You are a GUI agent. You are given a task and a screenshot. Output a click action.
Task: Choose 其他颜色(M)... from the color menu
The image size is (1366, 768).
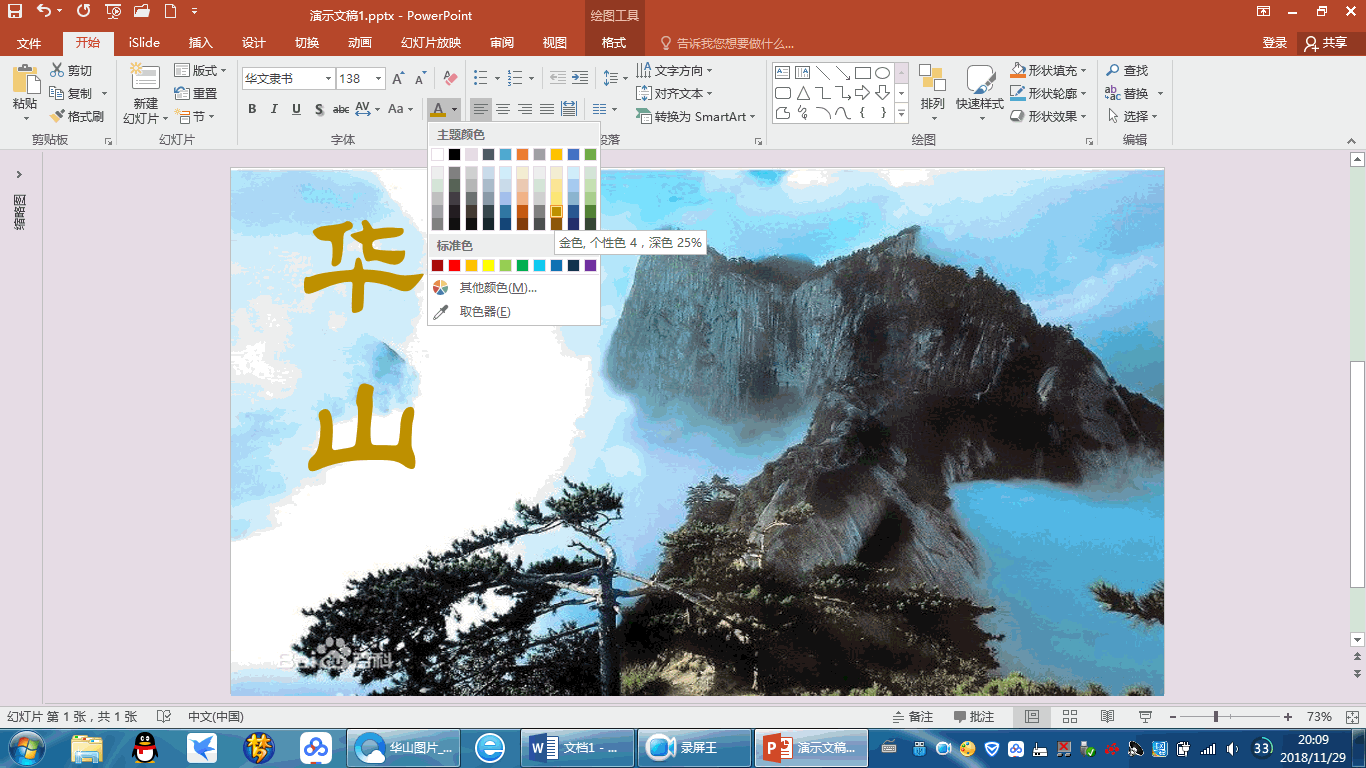[513, 288]
